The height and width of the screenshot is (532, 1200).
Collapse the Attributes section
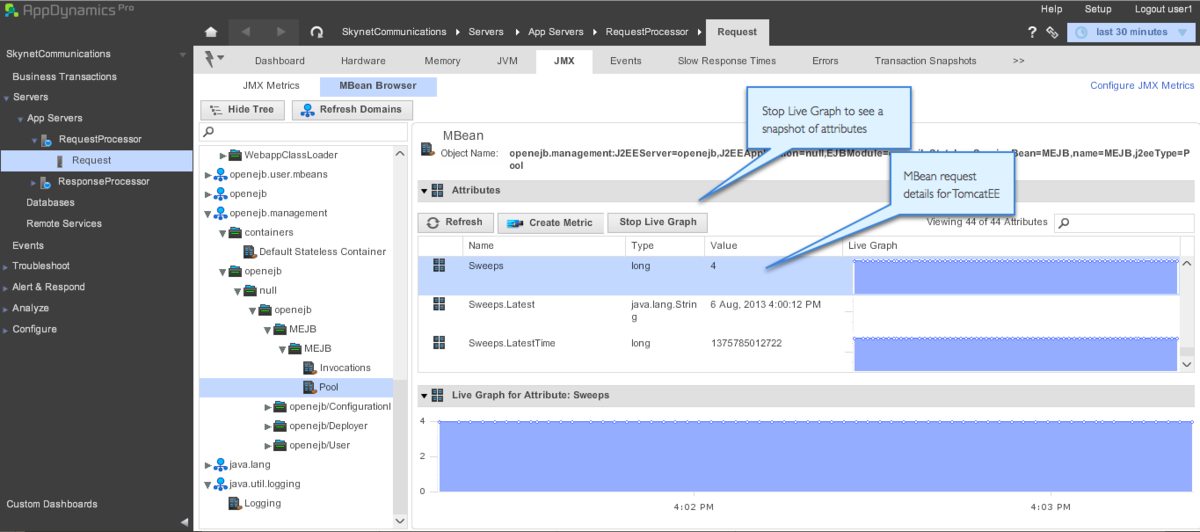pyautogui.click(x=424, y=190)
